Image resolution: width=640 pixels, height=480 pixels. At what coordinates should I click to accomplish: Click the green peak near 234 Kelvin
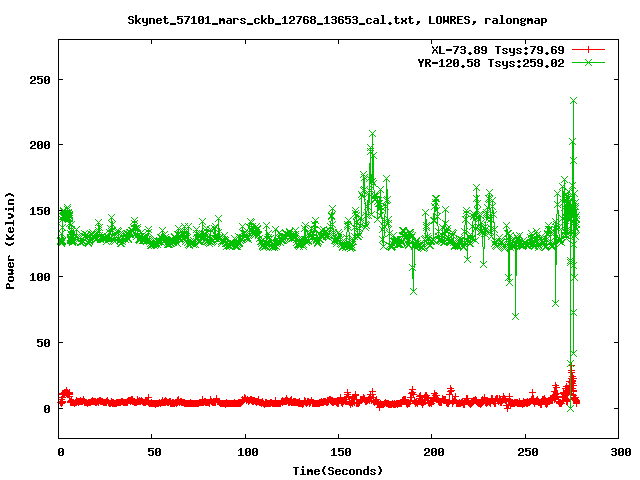573,101
